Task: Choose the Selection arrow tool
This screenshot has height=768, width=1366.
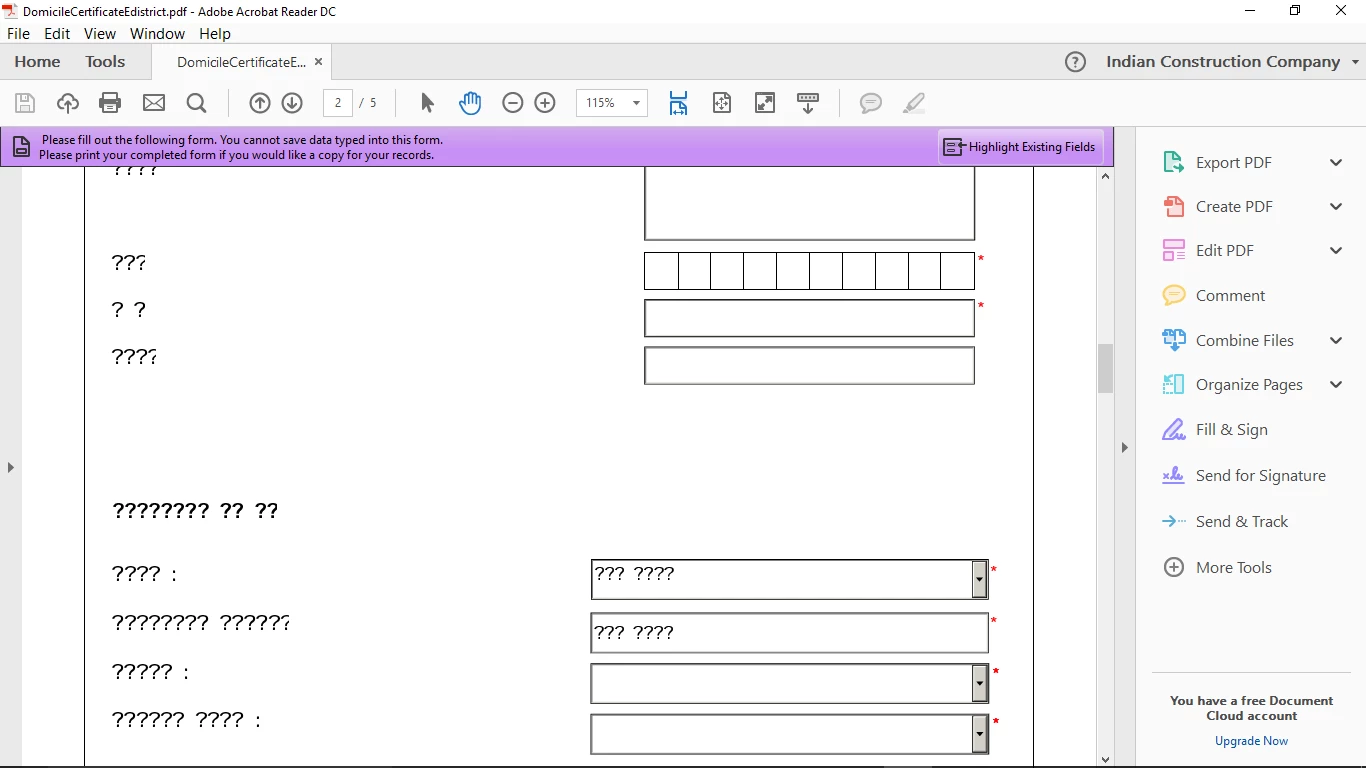Action: [427, 103]
